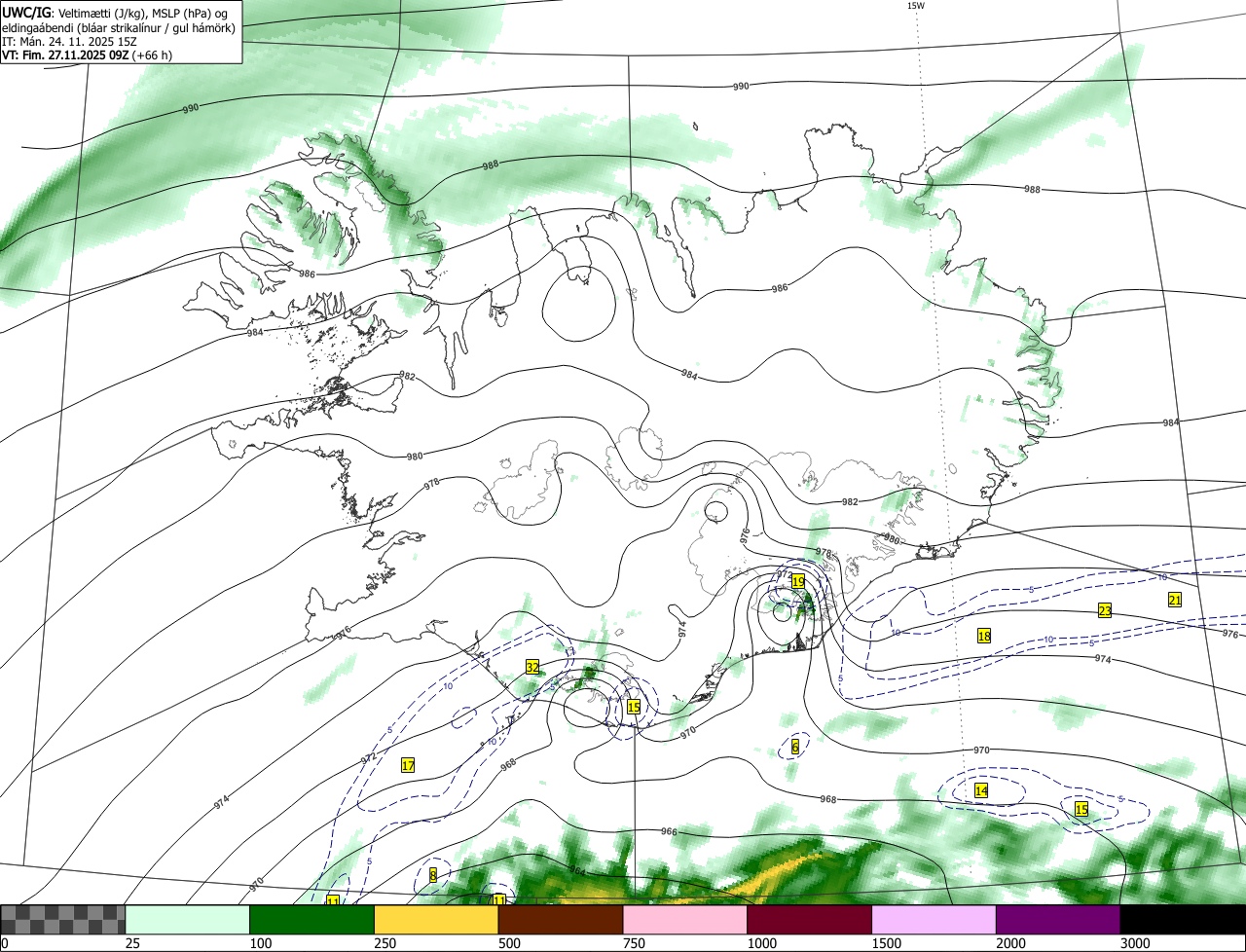
Task: Click the yellow marker labeled 23
Action: (1105, 610)
